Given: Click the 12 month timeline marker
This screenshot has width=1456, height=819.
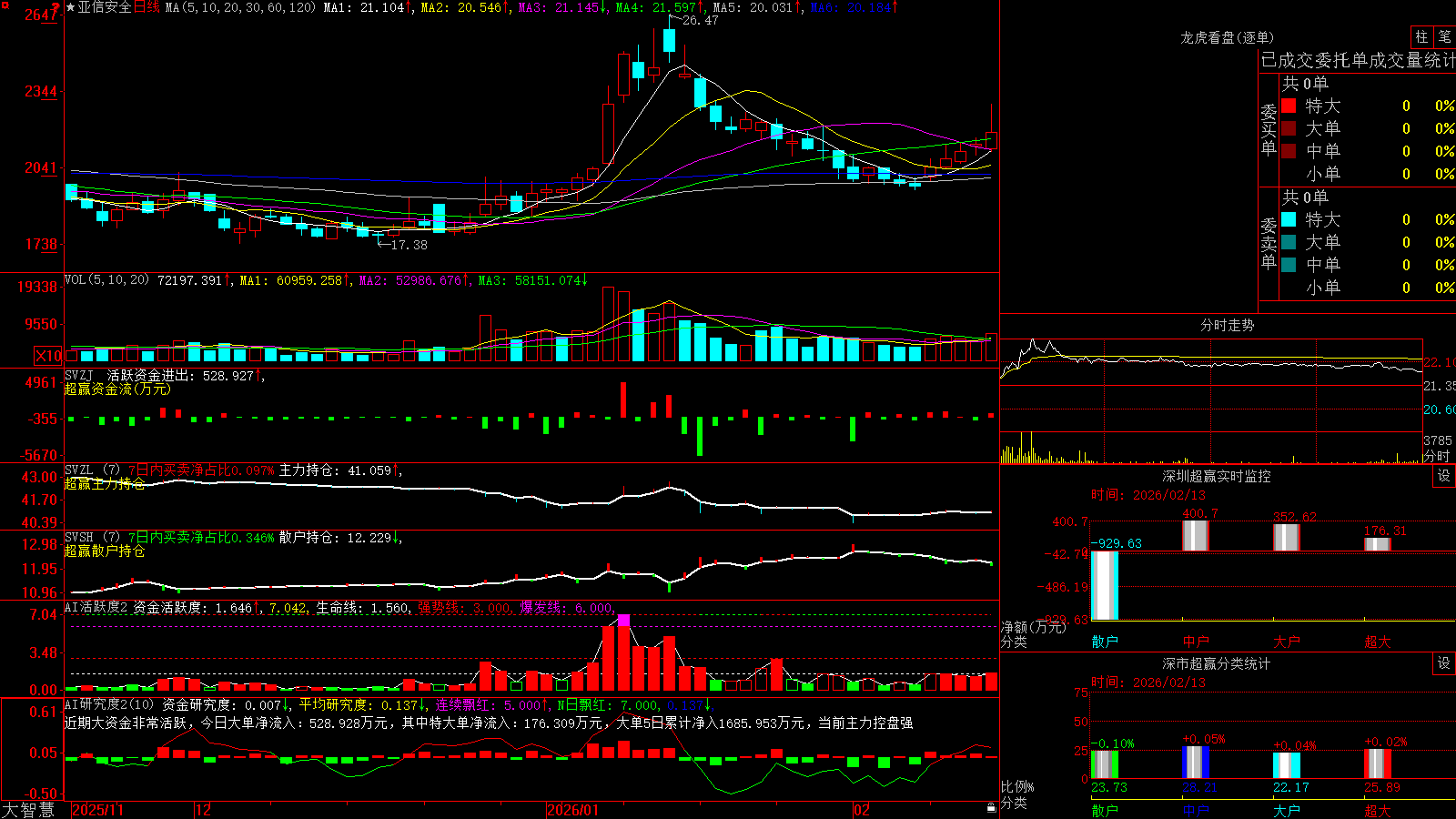Looking at the screenshot, I should point(204,810).
